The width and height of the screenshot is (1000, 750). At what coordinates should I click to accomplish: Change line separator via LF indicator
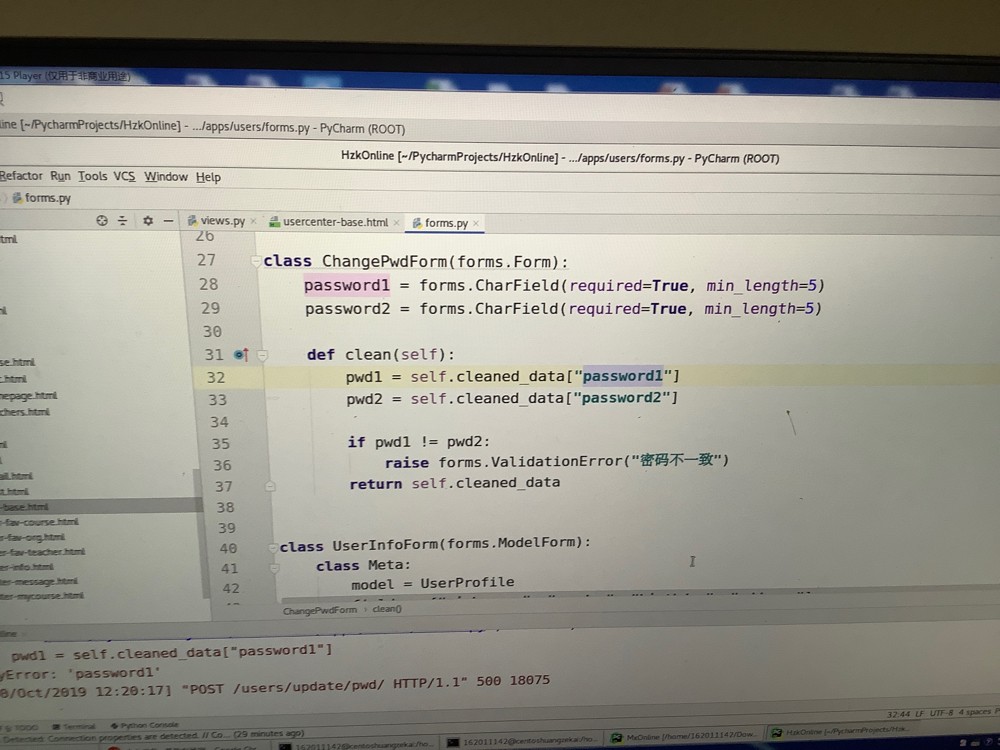click(922, 714)
